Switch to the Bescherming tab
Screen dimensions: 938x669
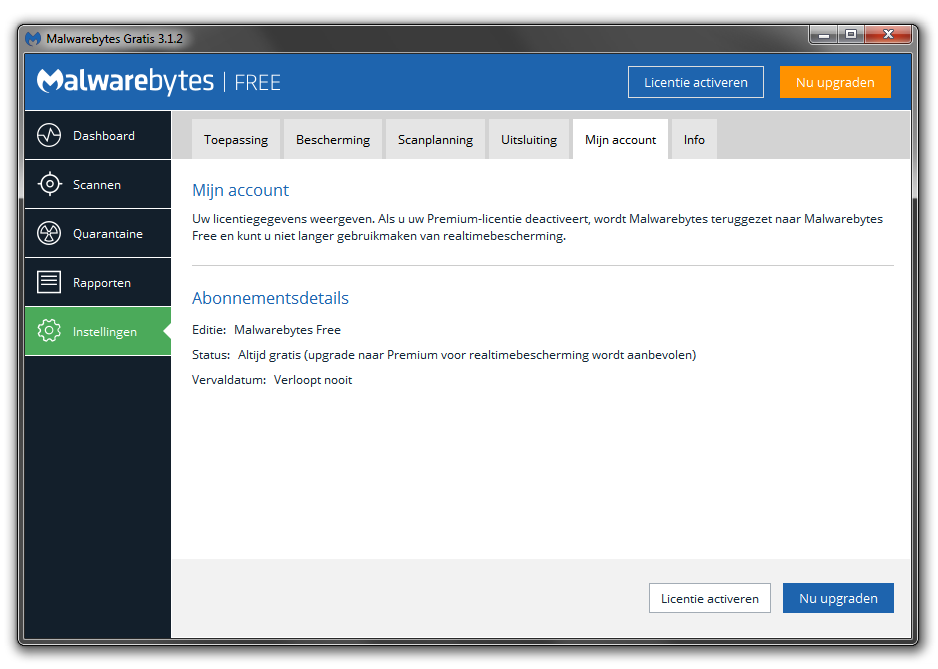[333, 139]
